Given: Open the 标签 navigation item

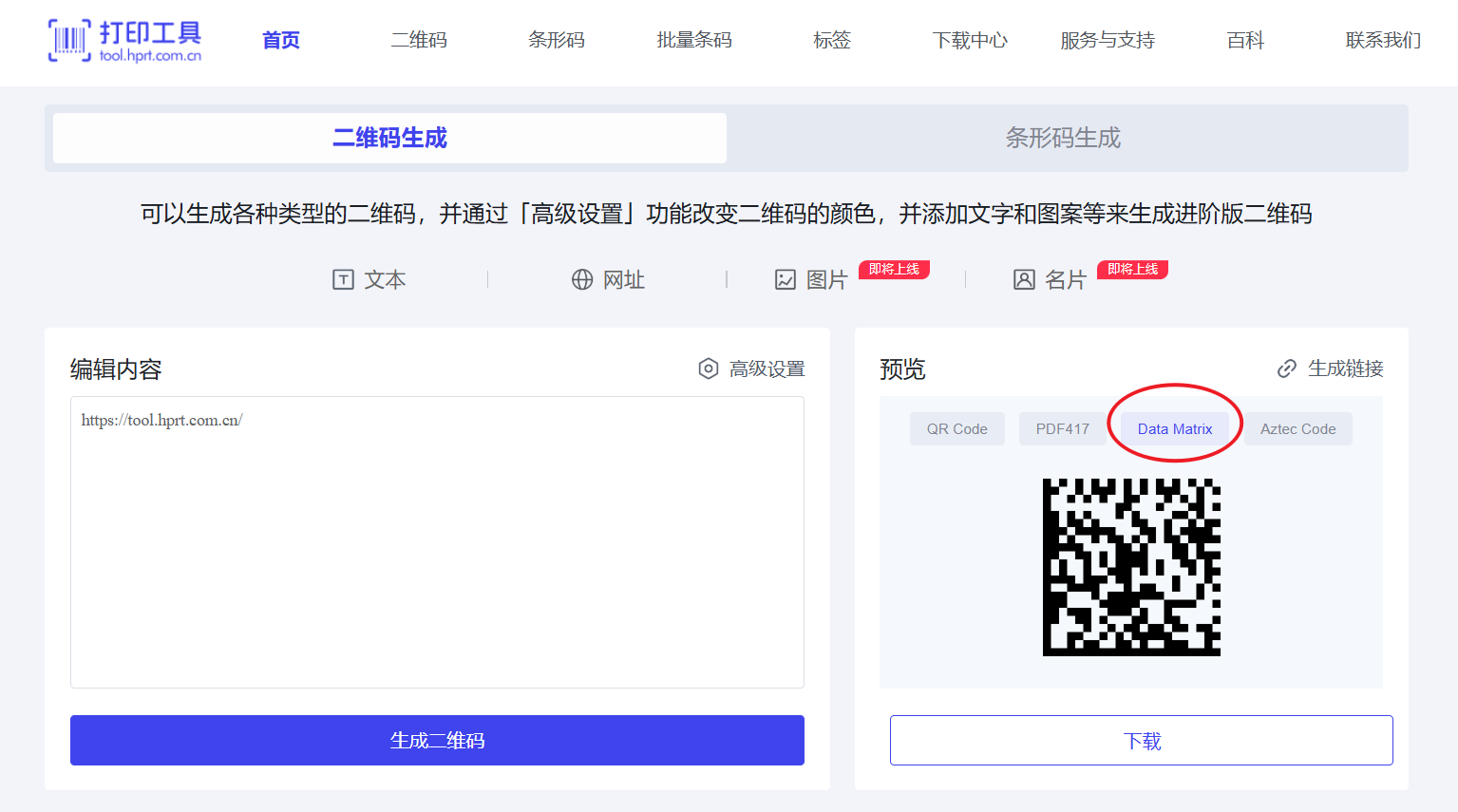Looking at the screenshot, I should click(832, 40).
